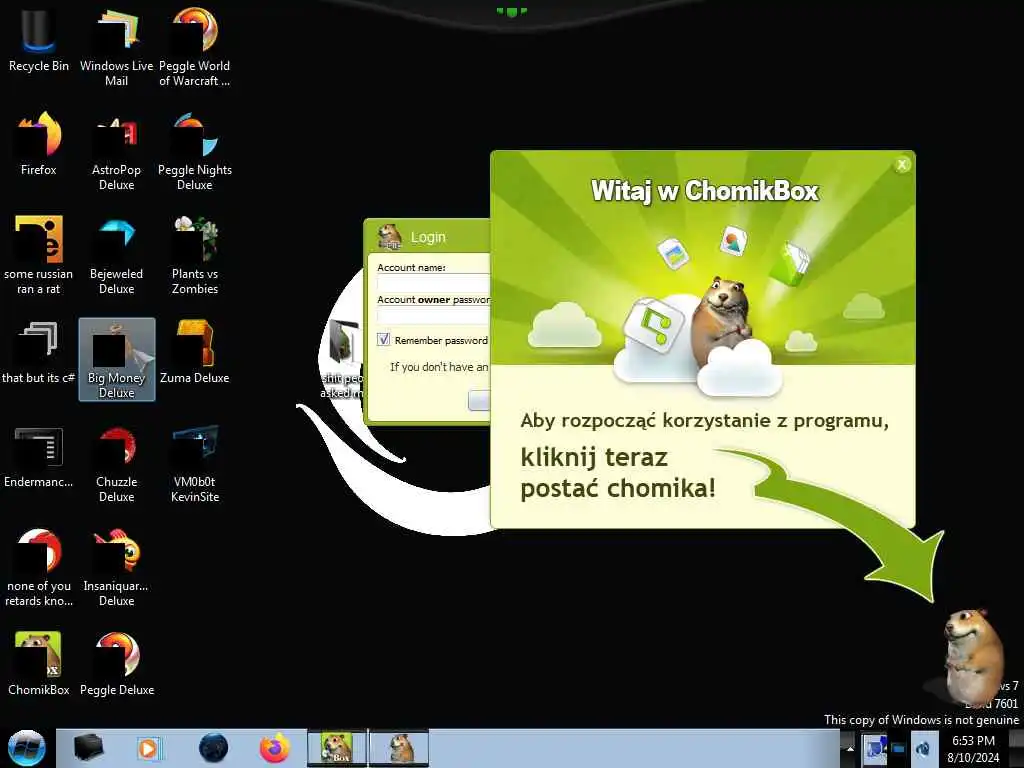Viewport: 1024px width, 768px height.
Task: Select 'some russian ran a rat' icon
Action: pyautogui.click(x=38, y=255)
